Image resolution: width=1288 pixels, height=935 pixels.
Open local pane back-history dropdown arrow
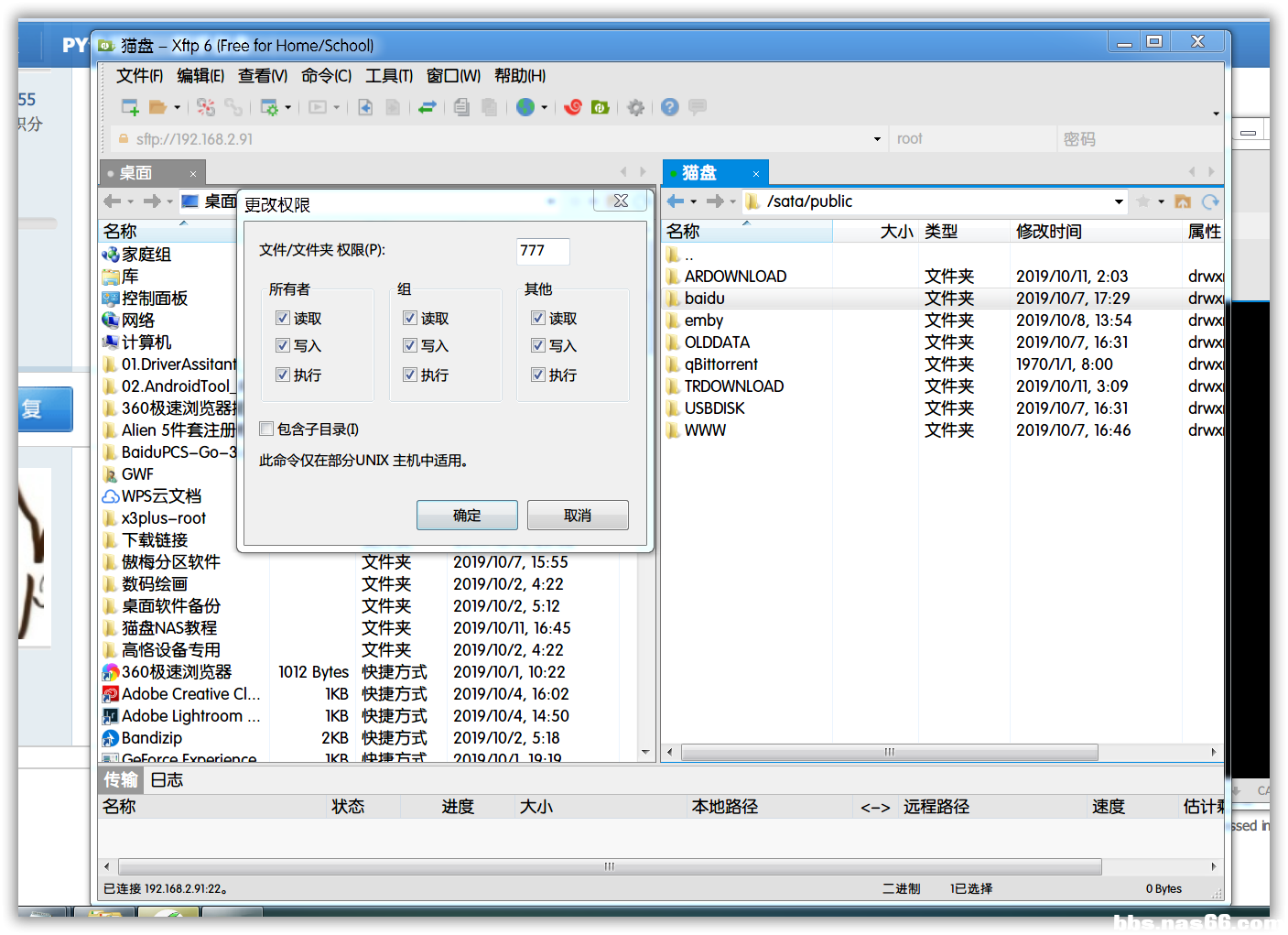click(130, 201)
